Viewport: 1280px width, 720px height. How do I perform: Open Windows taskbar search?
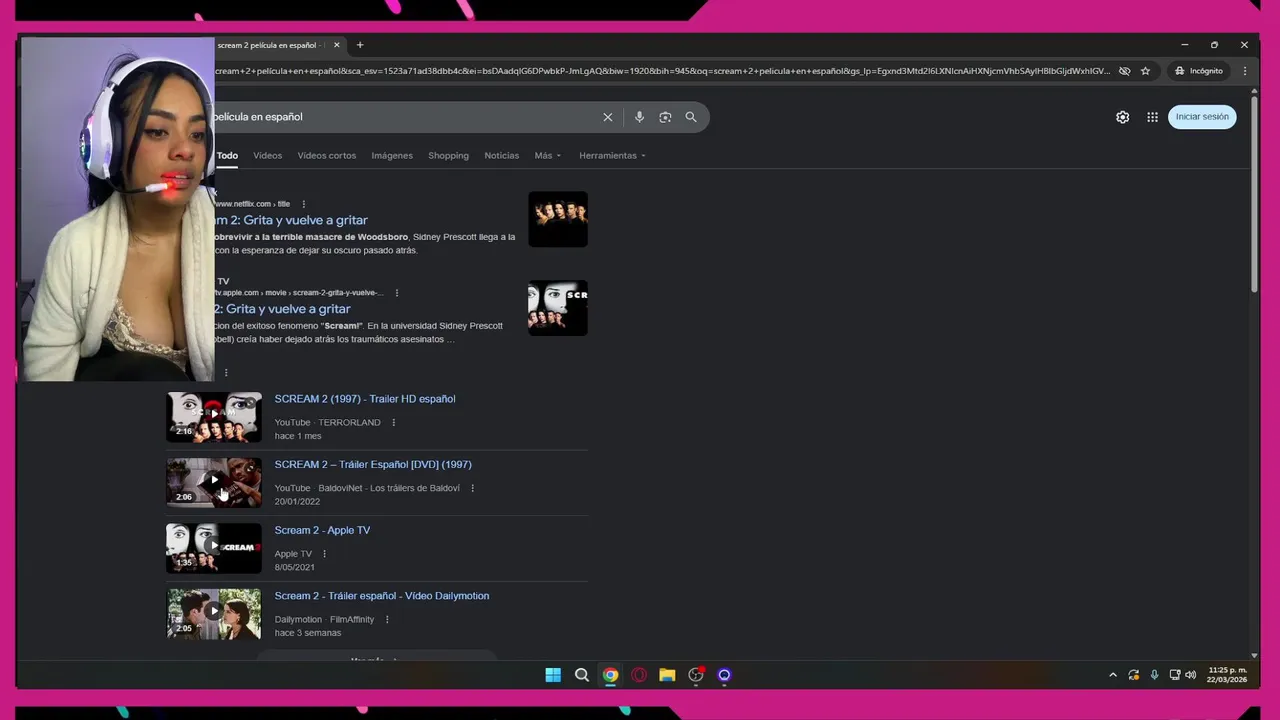(582, 675)
